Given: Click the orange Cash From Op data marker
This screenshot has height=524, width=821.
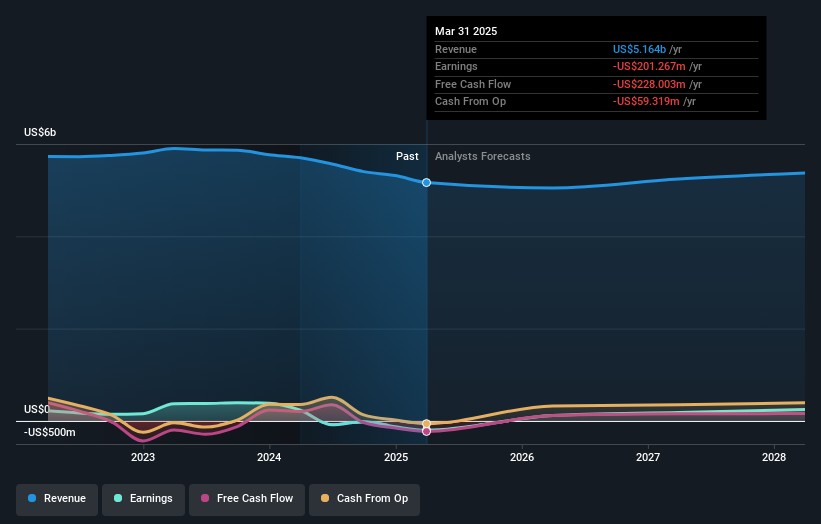Looking at the screenshot, I should (427, 424).
